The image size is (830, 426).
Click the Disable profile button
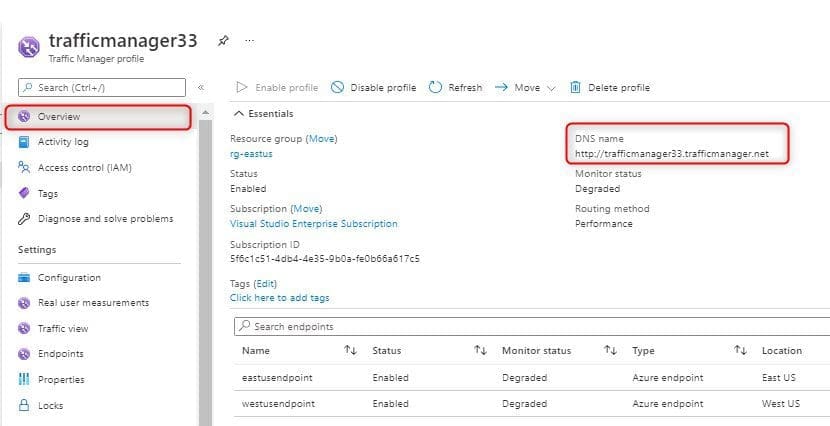tap(374, 87)
